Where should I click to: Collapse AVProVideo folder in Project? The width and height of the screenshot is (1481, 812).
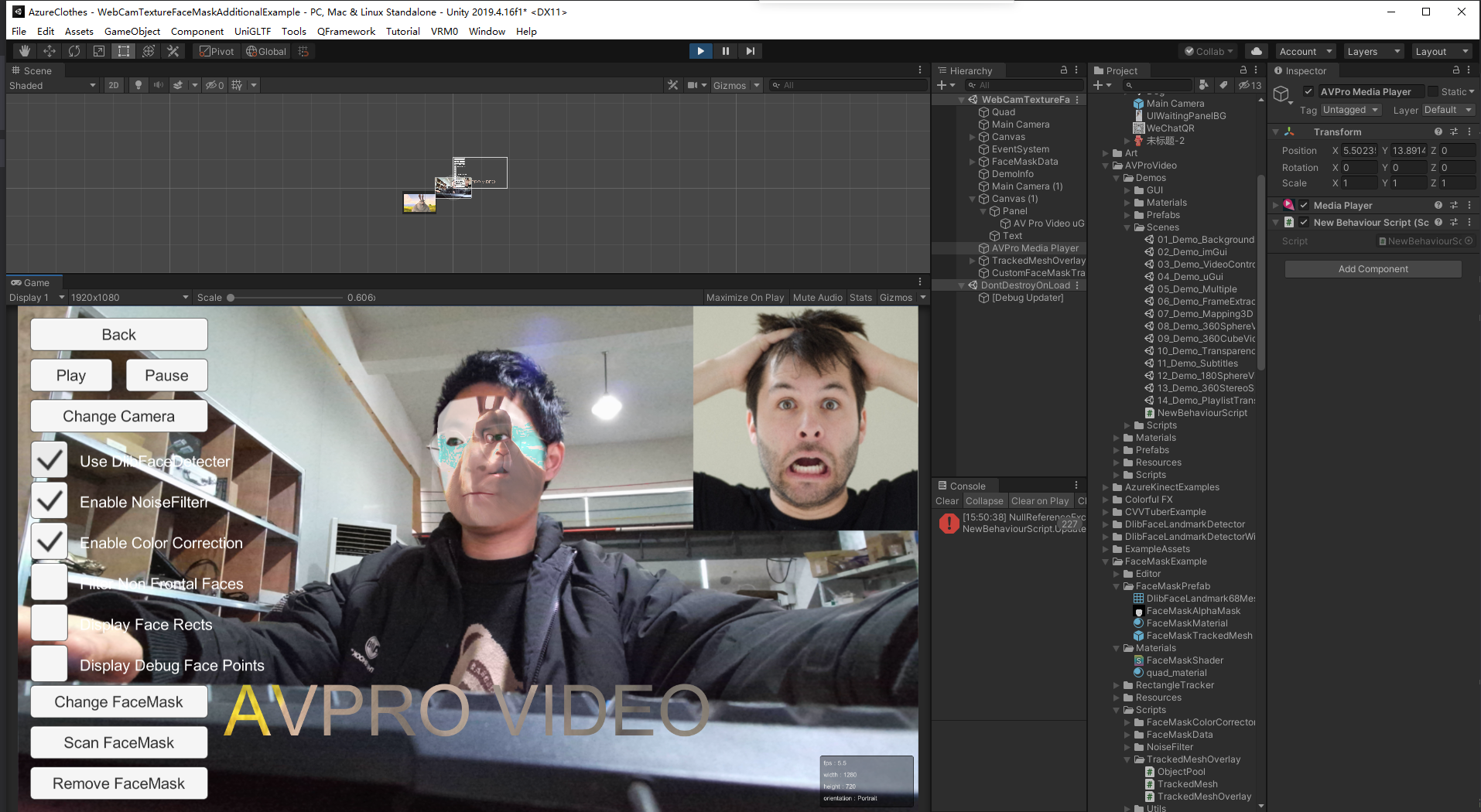click(1106, 165)
